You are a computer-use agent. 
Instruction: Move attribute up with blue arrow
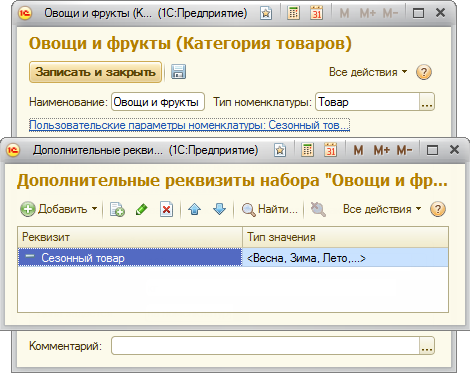click(x=194, y=210)
